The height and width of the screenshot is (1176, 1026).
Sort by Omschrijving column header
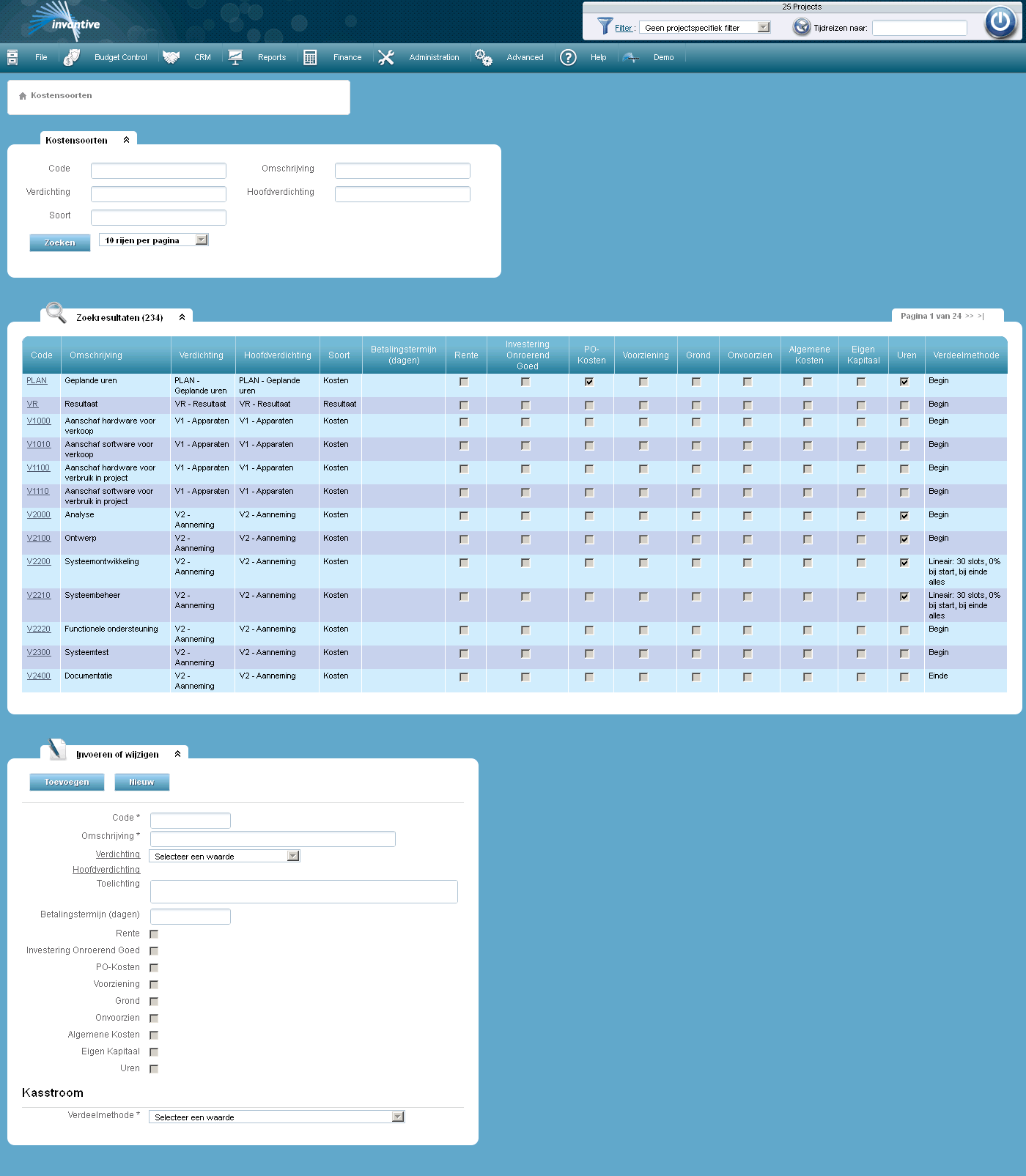point(96,355)
